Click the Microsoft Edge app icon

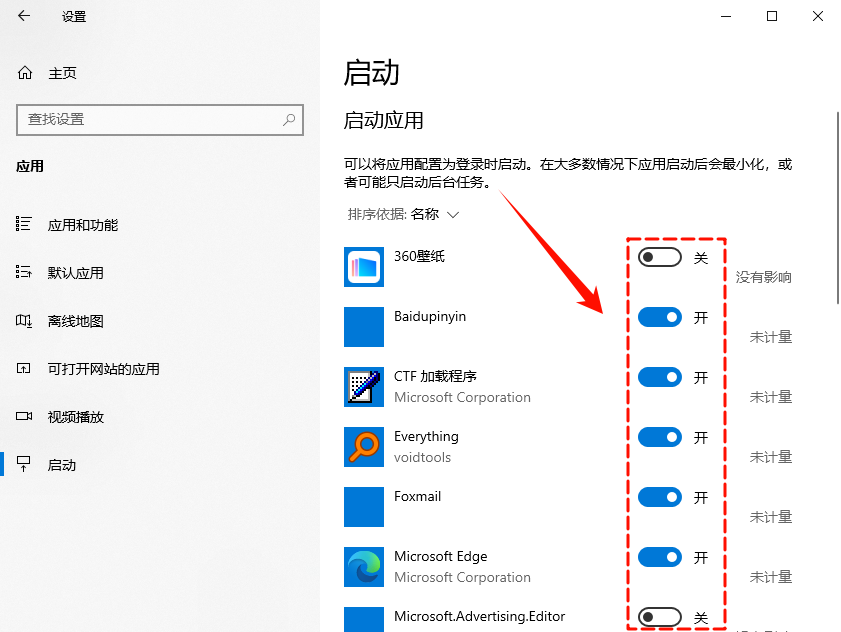point(364,567)
